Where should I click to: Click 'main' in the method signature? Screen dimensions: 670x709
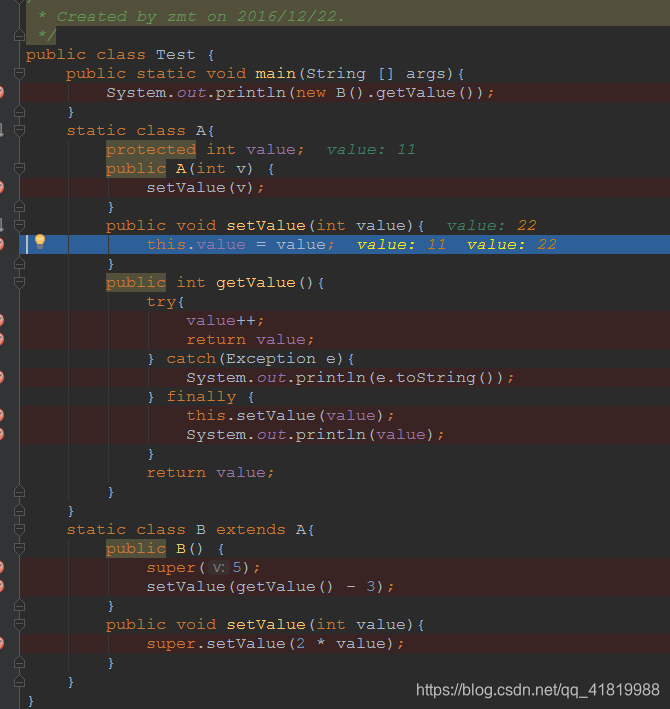(275, 74)
